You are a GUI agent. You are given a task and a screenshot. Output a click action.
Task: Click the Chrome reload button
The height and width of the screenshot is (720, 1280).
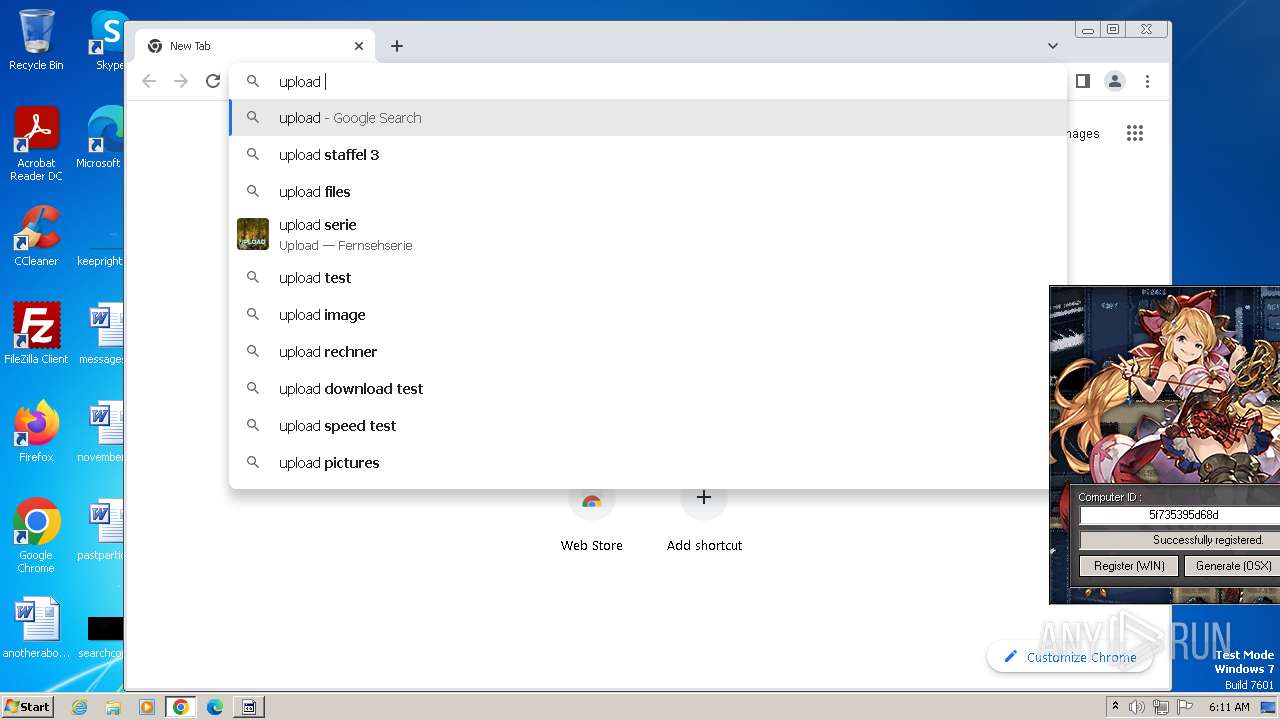[213, 81]
